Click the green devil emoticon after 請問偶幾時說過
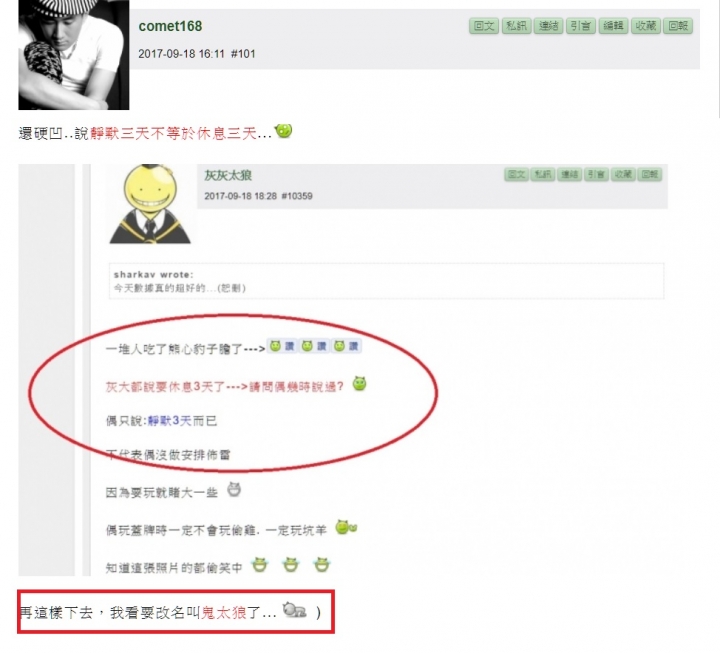Screen dimensions: 720x653 (359, 383)
